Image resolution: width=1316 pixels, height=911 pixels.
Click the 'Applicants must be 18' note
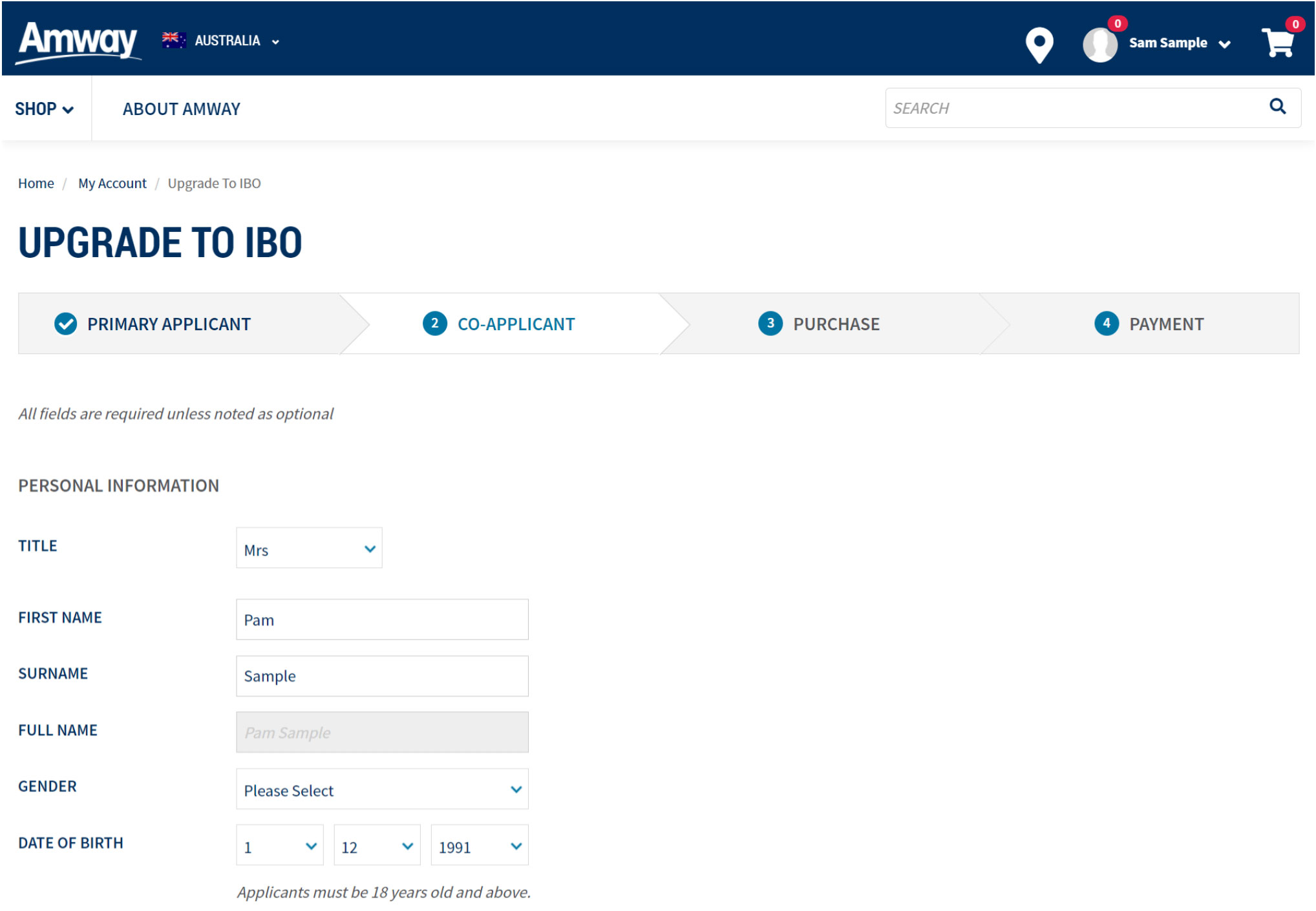(383, 892)
